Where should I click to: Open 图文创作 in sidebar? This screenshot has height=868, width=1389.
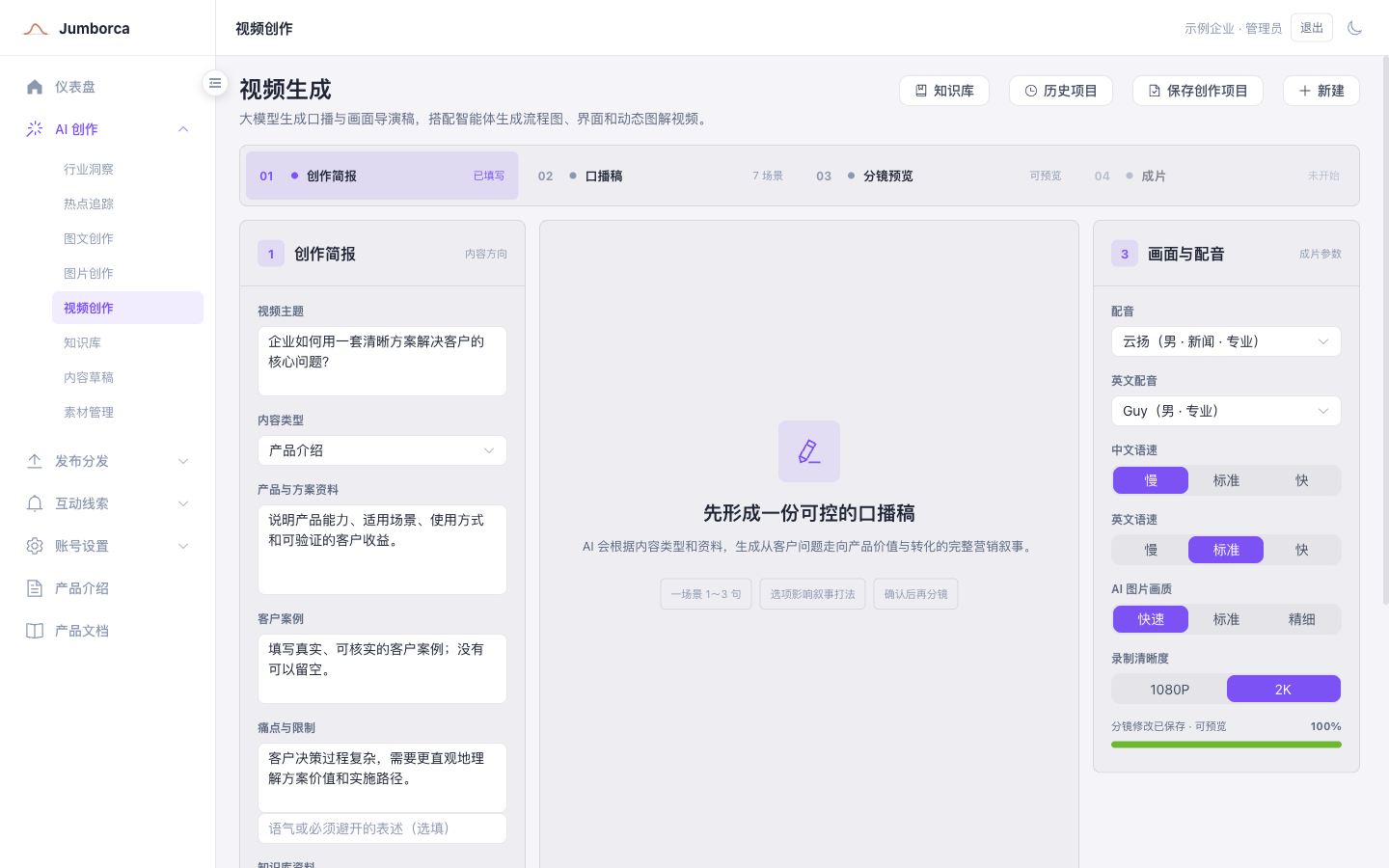[x=127, y=238]
